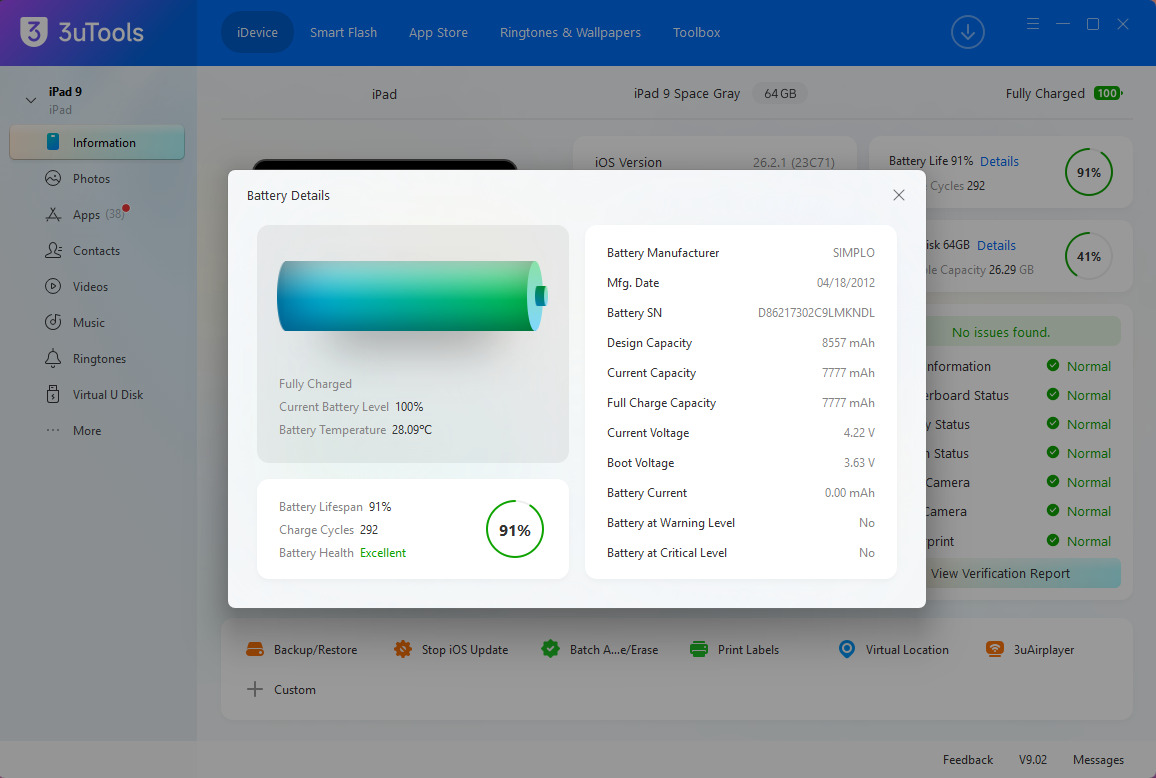Click the 3uTools logo icon
The width and height of the screenshot is (1156, 778).
tap(34, 32)
